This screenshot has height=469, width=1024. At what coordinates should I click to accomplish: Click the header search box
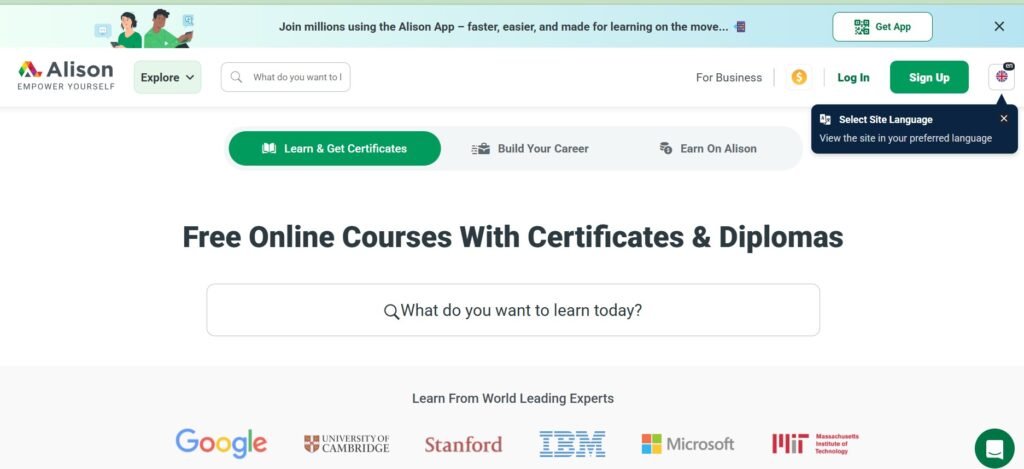click(x=285, y=77)
